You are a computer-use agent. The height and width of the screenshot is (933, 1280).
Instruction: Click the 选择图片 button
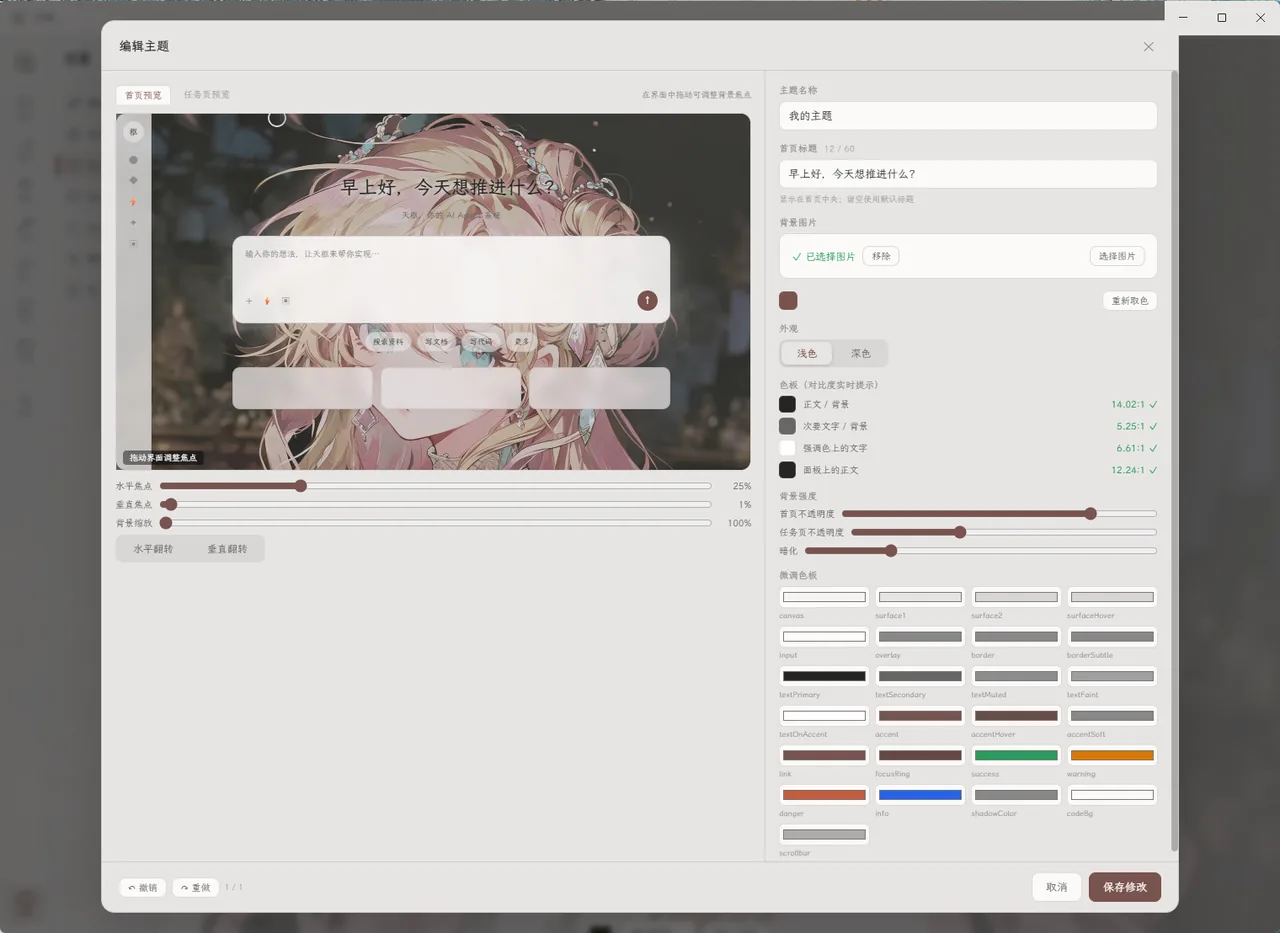1117,256
